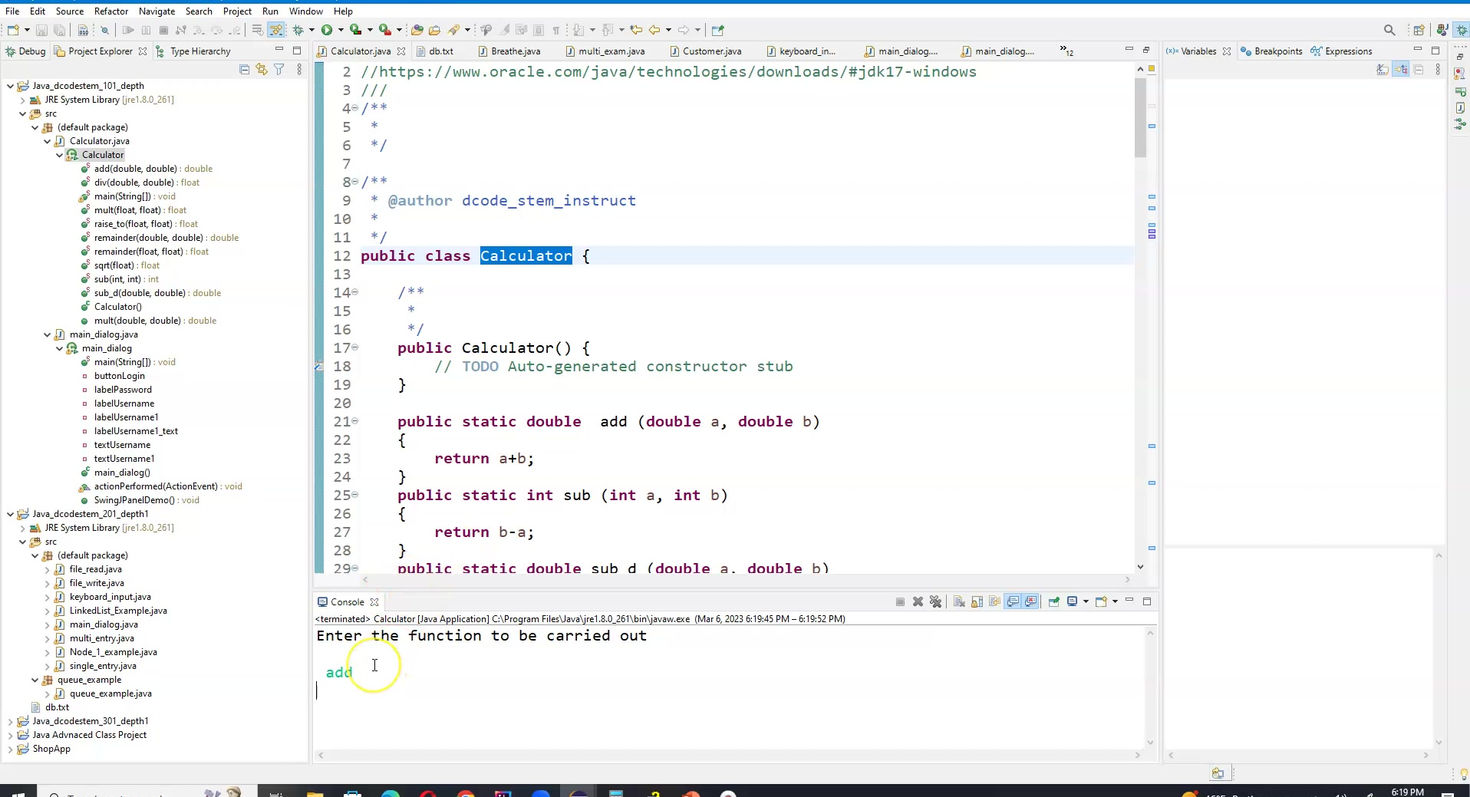
Task: Click the Back navigation arrow in the toolbar
Action: pos(653,30)
